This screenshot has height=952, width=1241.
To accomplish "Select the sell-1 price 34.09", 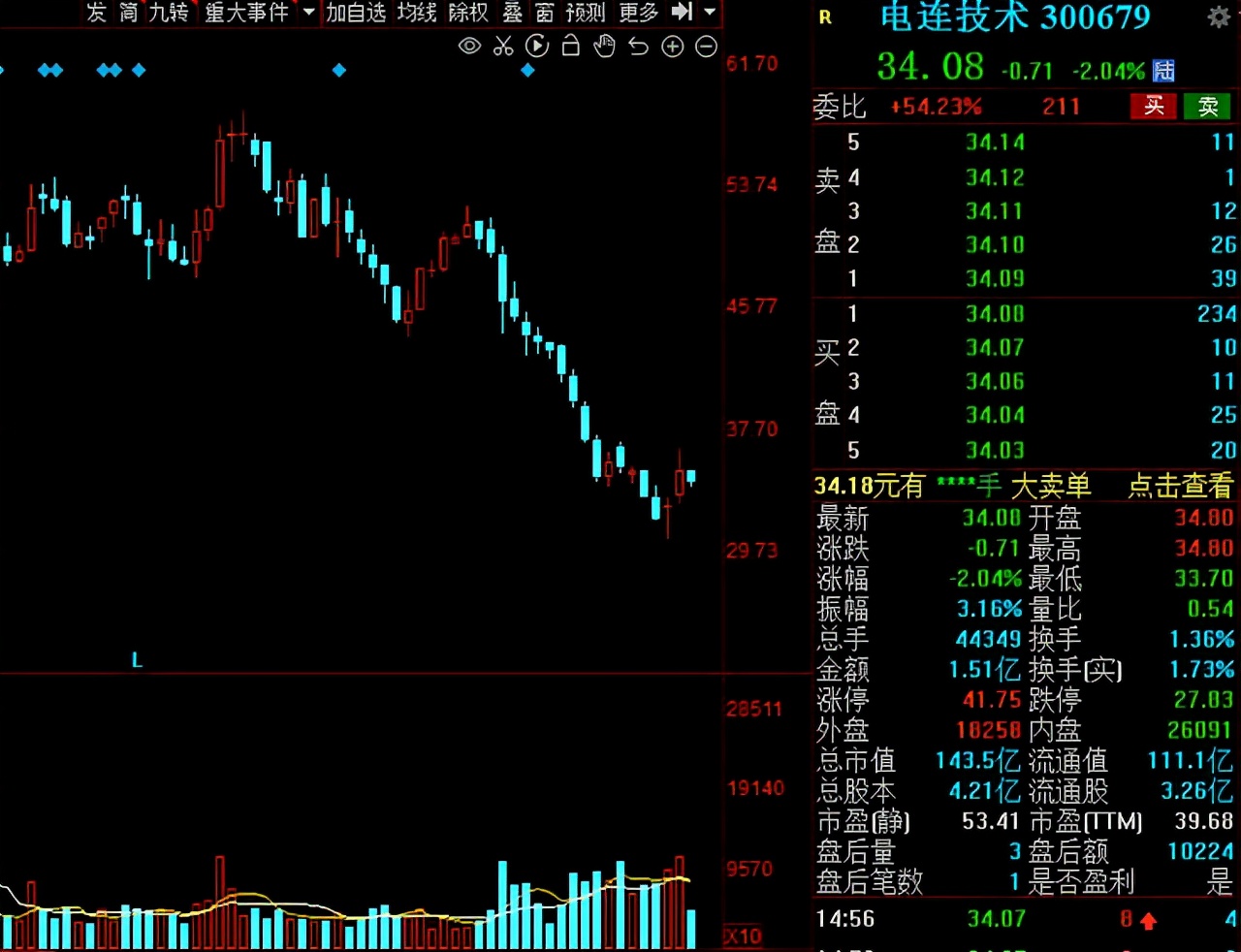I will [x=995, y=279].
